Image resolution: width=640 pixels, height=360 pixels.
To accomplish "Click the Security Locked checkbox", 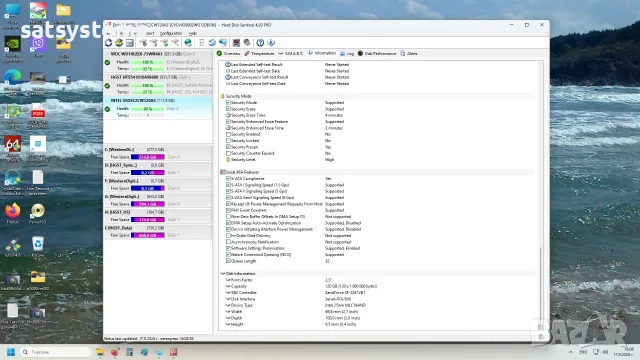I will [228, 140].
